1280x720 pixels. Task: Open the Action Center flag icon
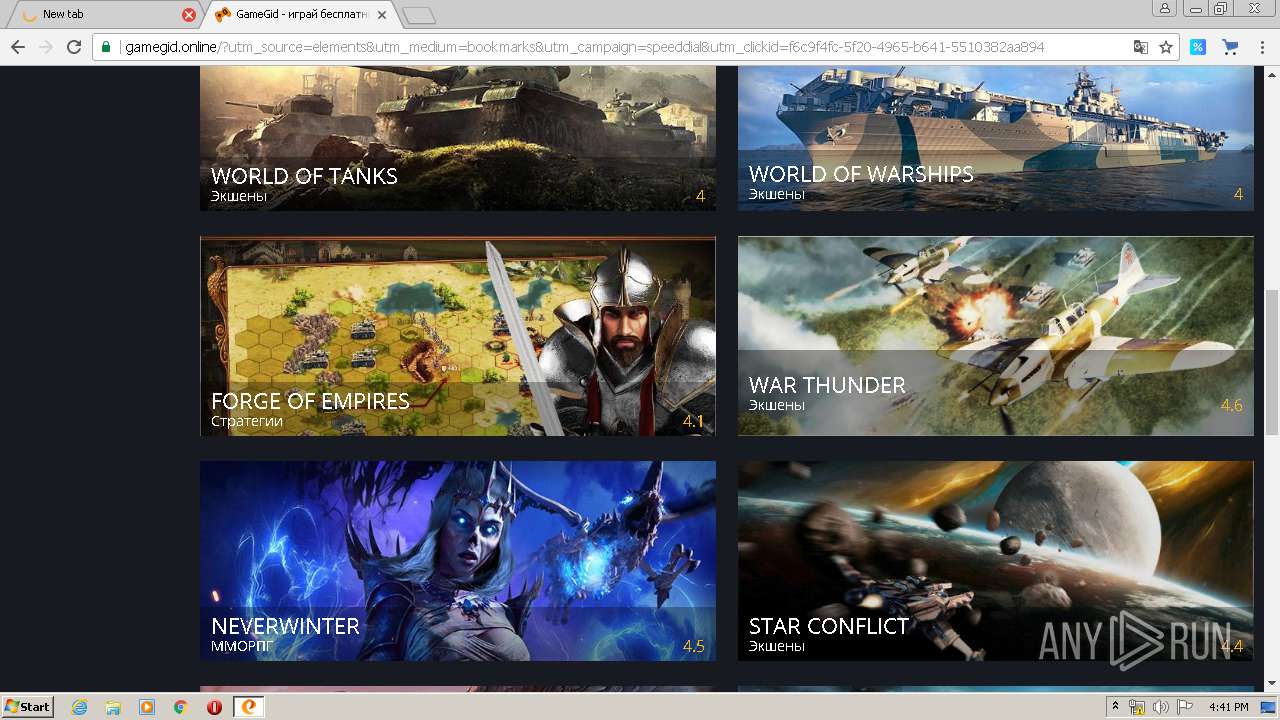point(1184,707)
